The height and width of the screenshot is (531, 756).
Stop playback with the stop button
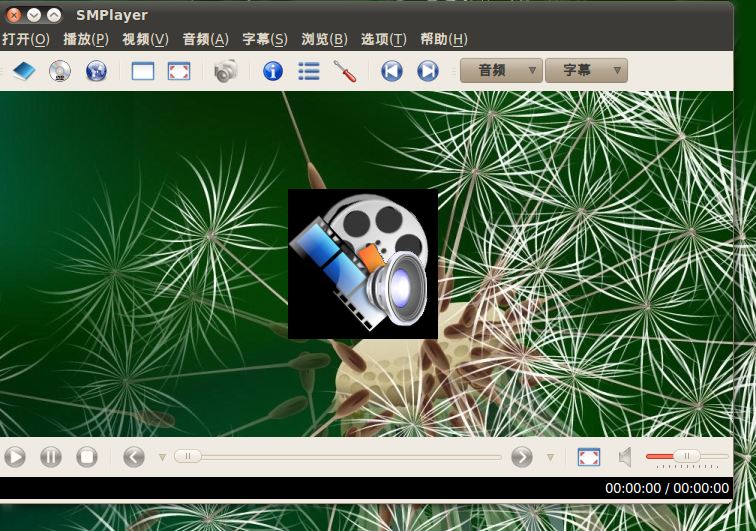87,457
